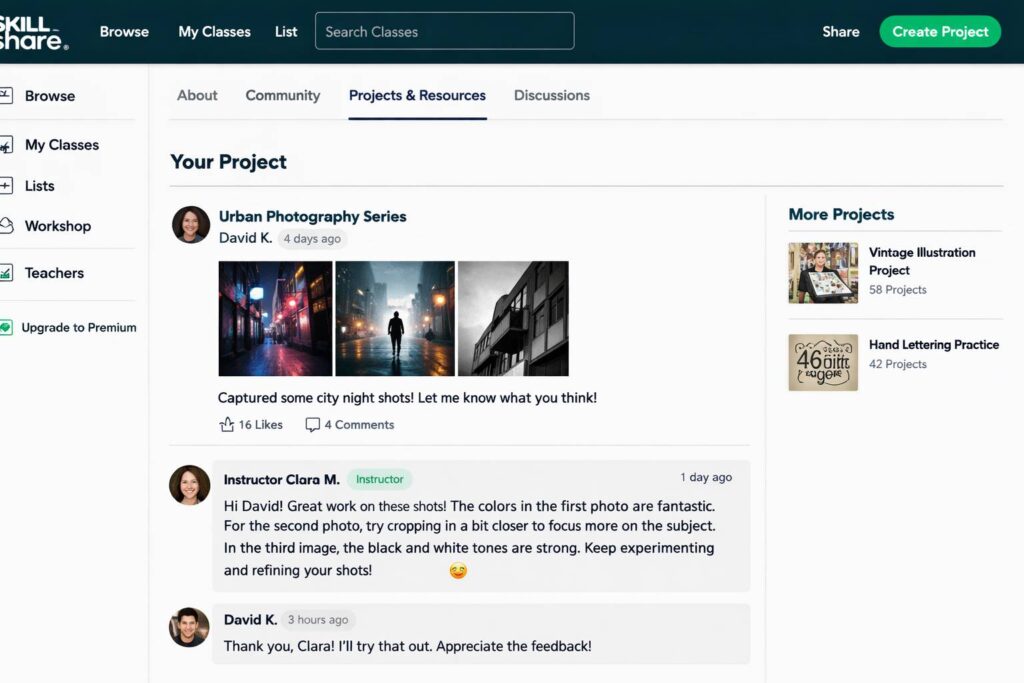Click the Upgrade to Premium heart icon
This screenshot has width=1024, height=683.
6,328
